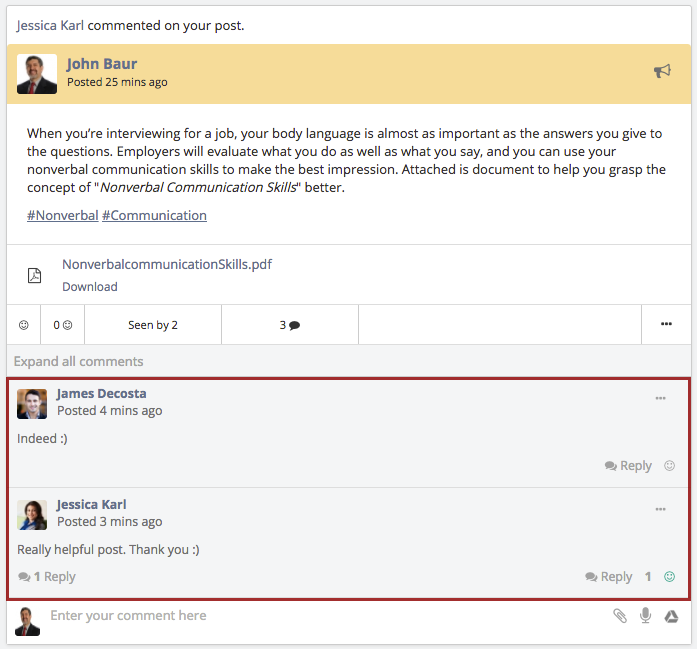Image resolution: width=697 pixels, height=649 pixels.
Task: Click your avatar beside the comment box
Action: pos(28,621)
